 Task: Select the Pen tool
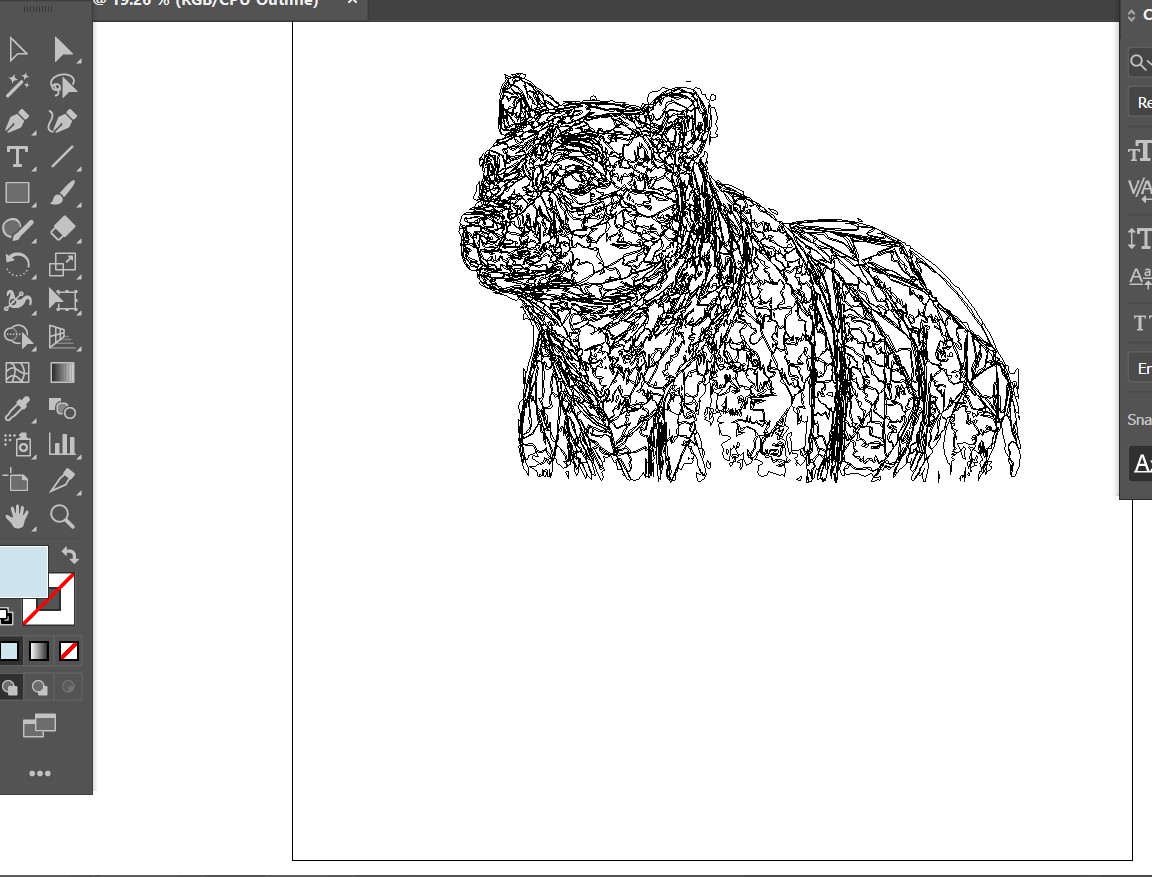click(18, 121)
